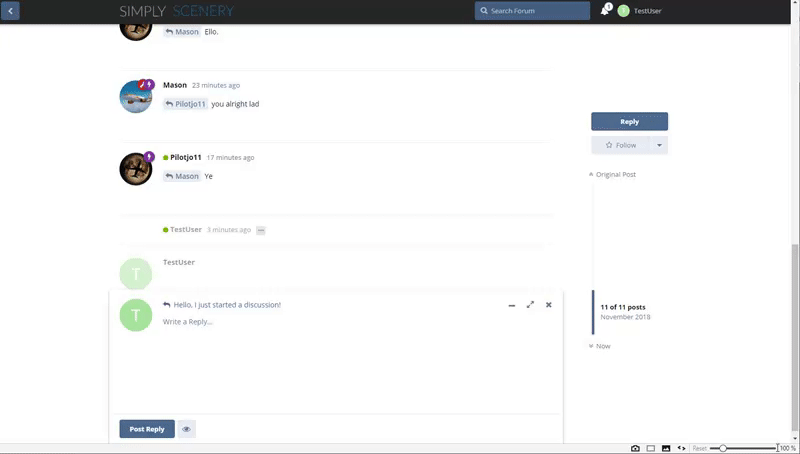Screen dimensions: 800x454
Task: Expand the hidden post ellipsis button
Action: click(261, 231)
